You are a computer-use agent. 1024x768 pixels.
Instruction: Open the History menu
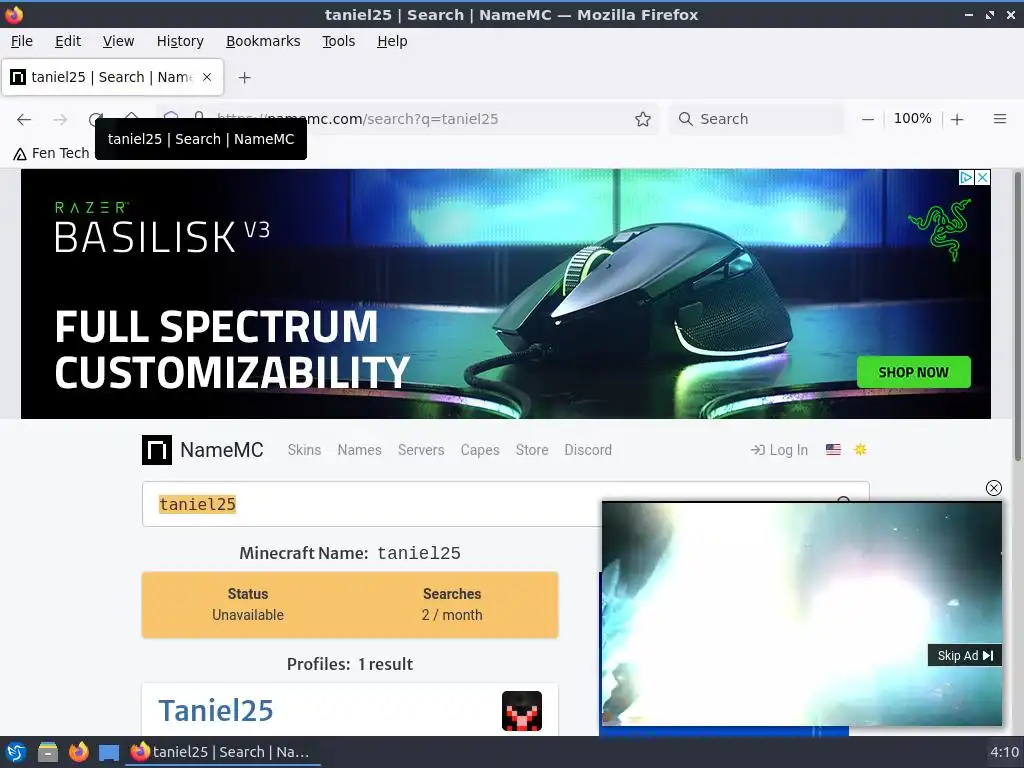(180, 41)
